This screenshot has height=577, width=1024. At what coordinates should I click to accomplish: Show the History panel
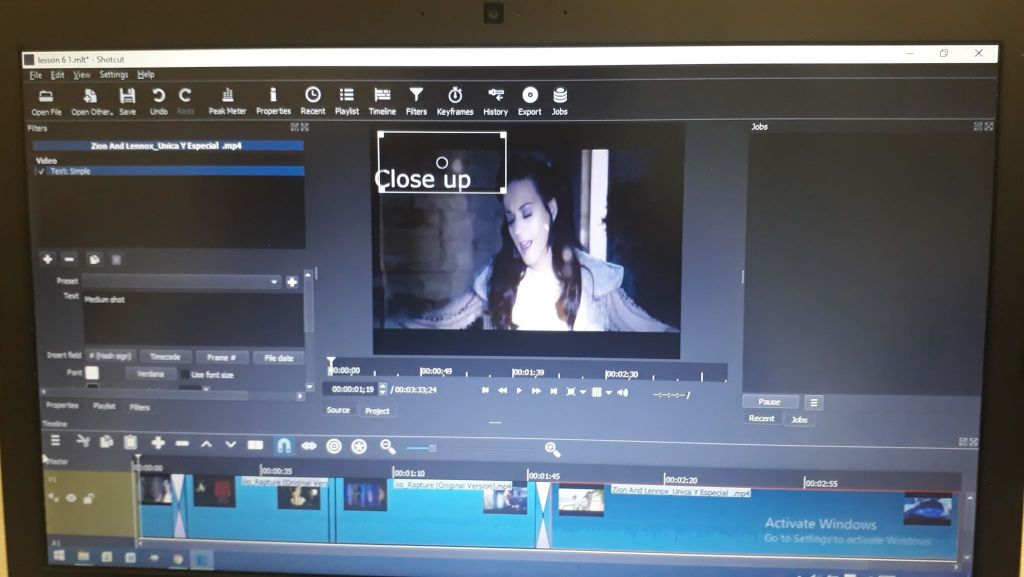[x=496, y=100]
